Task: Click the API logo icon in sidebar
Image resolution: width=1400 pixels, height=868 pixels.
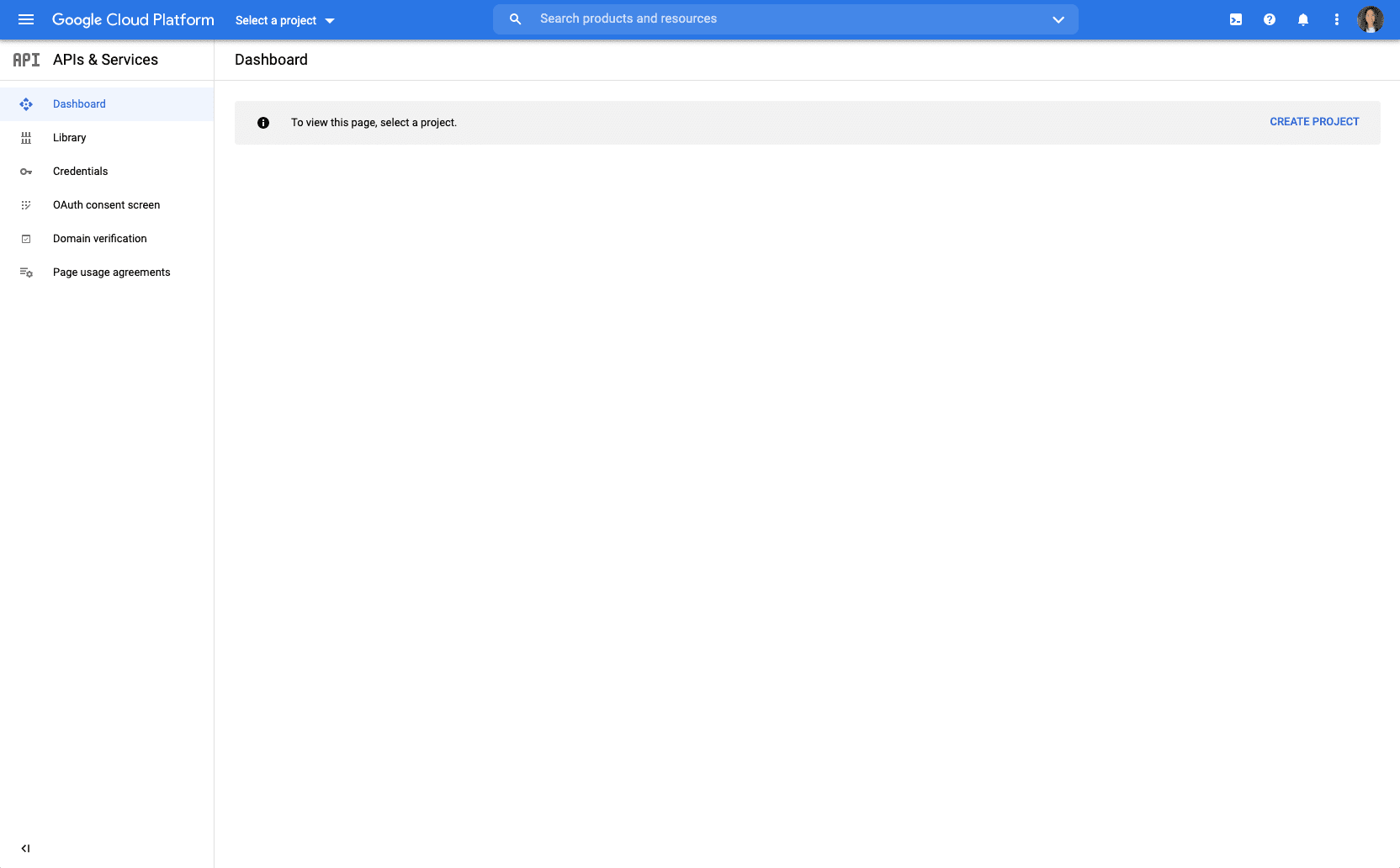Action: click(x=26, y=60)
